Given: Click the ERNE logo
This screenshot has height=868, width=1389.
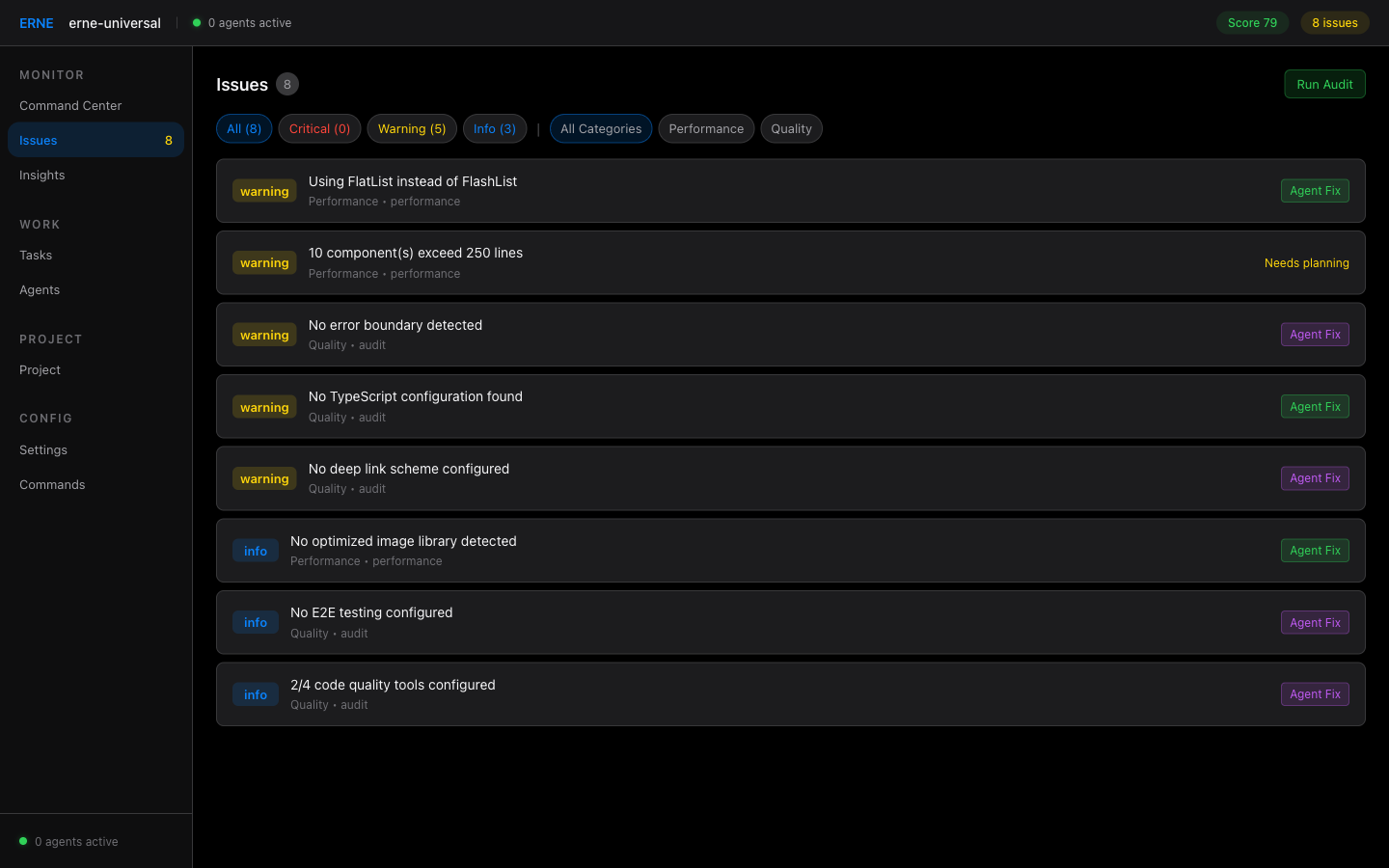Looking at the screenshot, I should pyautogui.click(x=36, y=22).
